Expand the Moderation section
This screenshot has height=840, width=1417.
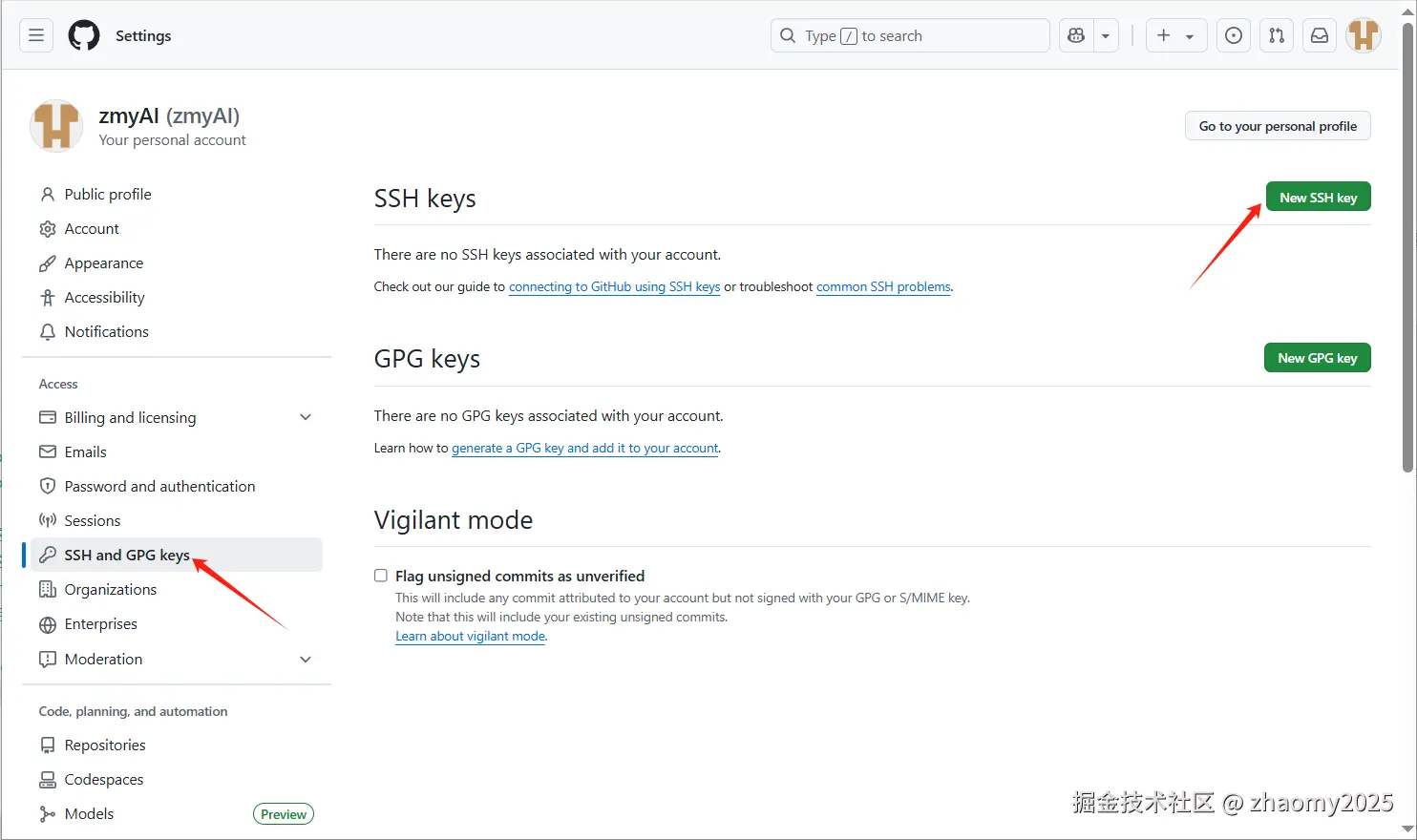(306, 660)
